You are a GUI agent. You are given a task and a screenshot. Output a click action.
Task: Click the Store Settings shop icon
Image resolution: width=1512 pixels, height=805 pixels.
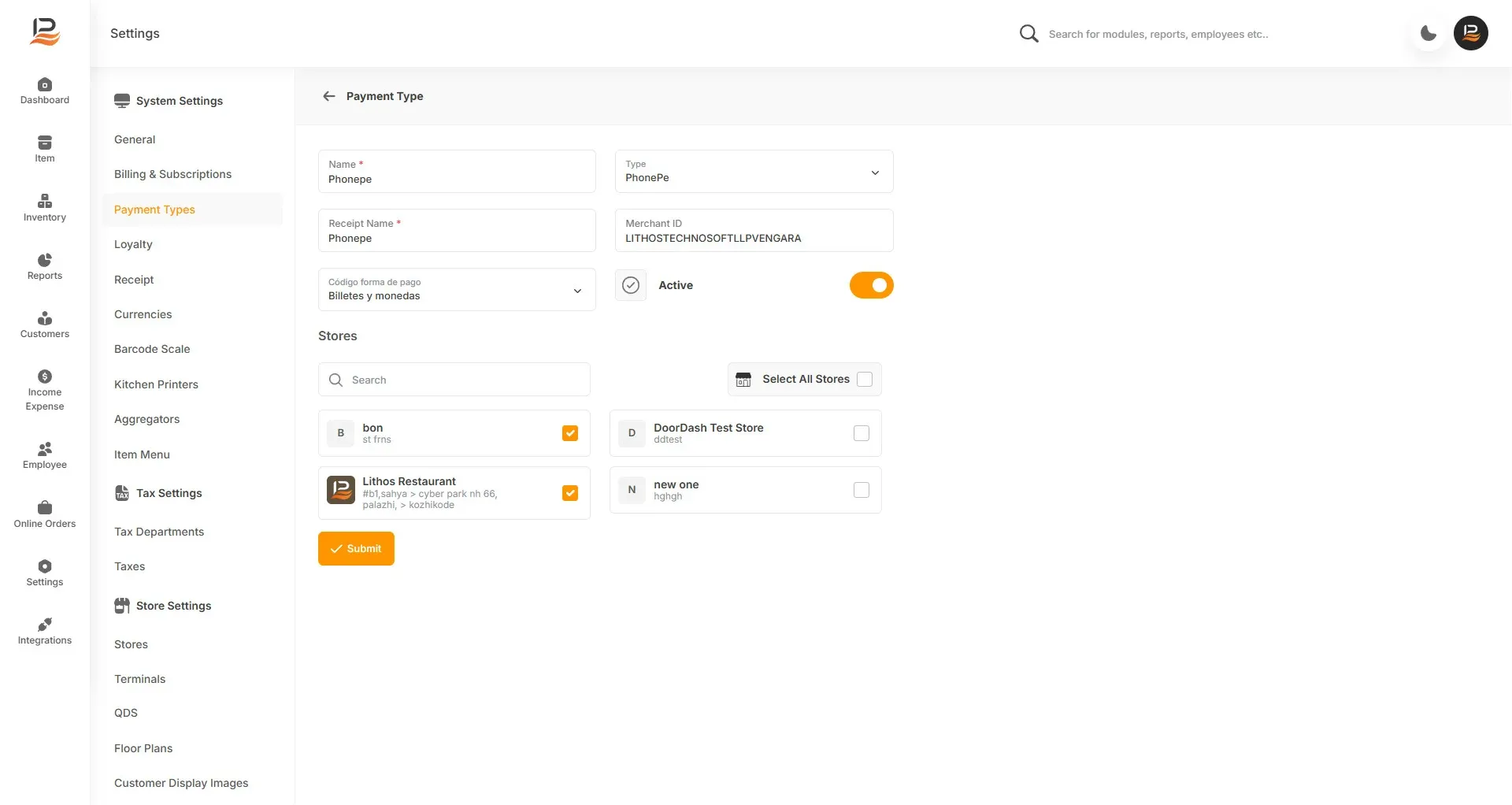click(122, 606)
